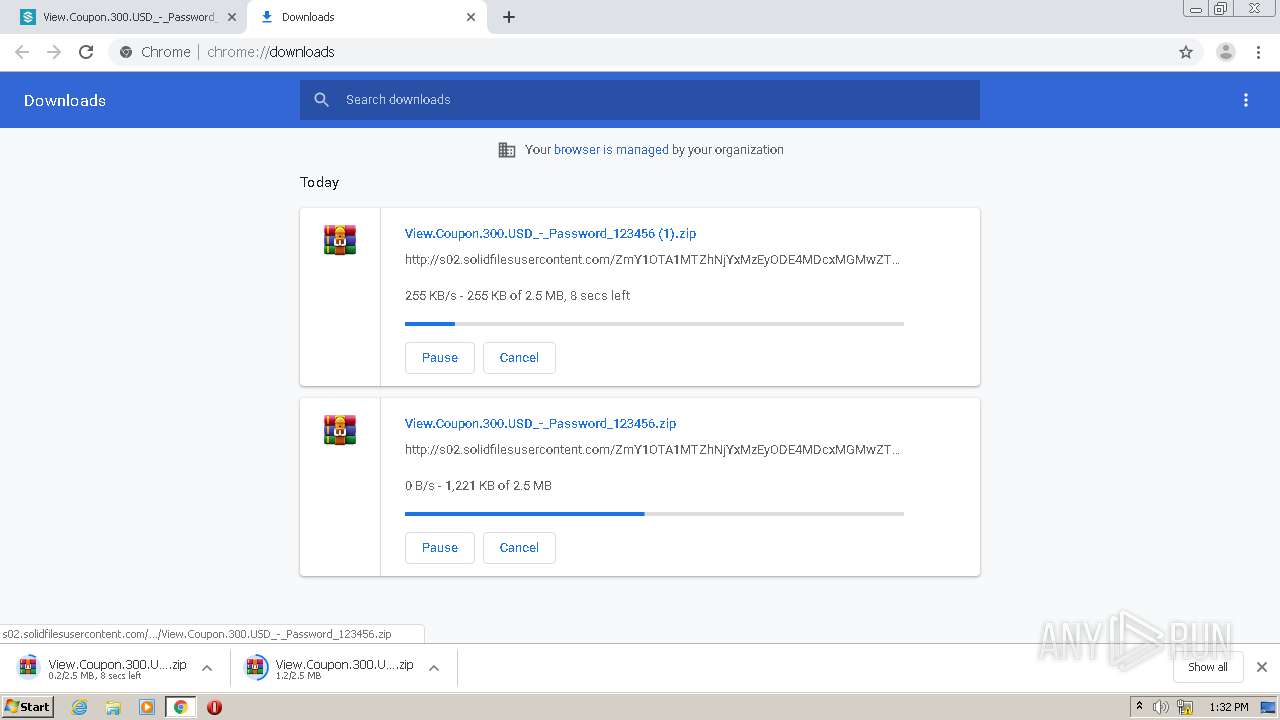Click the WinRAR icon of the second zip download
The height and width of the screenshot is (720, 1280).
[340, 430]
